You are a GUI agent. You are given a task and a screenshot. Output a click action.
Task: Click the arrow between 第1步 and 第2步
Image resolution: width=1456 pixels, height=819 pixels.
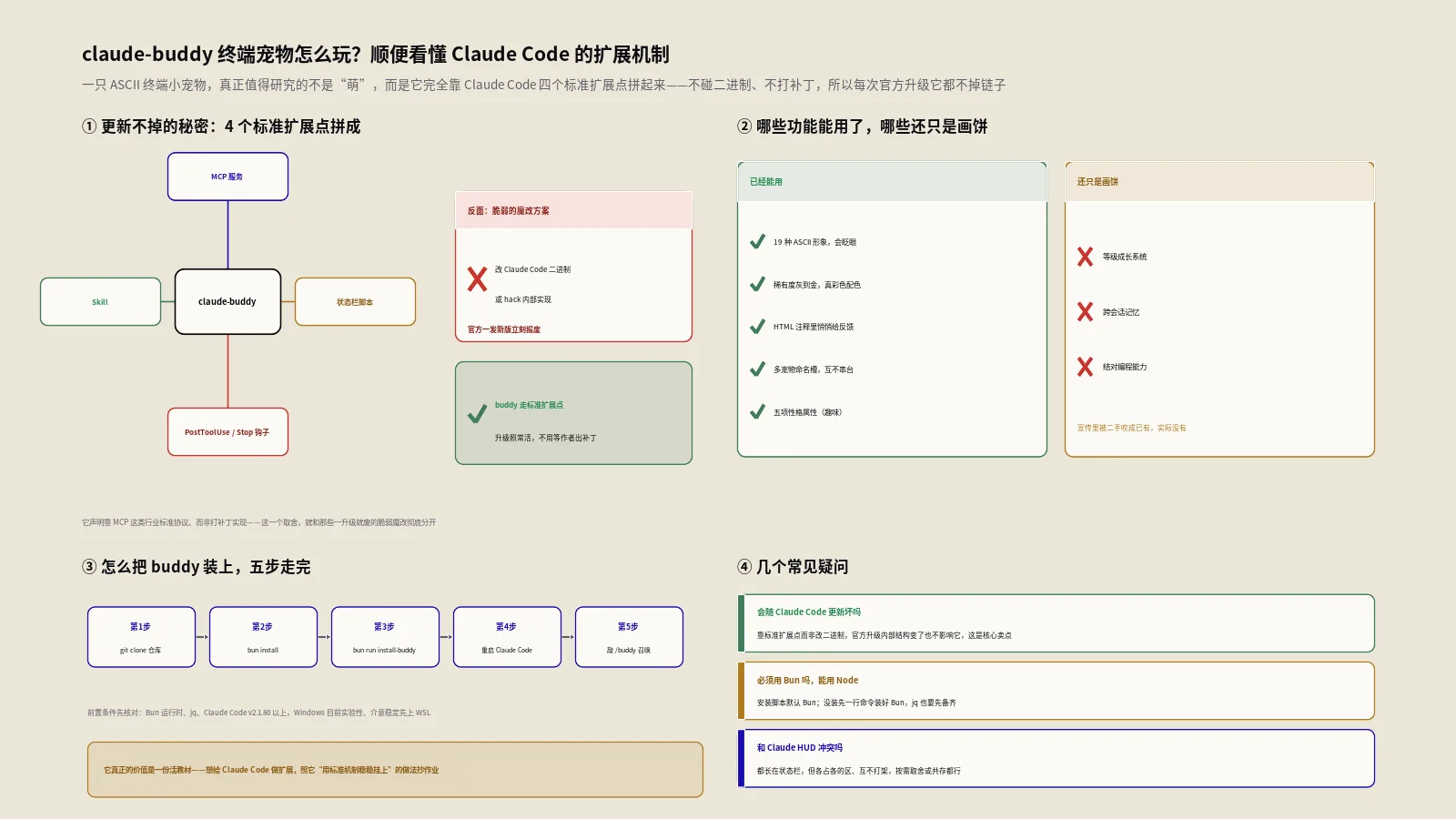tap(202, 637)
